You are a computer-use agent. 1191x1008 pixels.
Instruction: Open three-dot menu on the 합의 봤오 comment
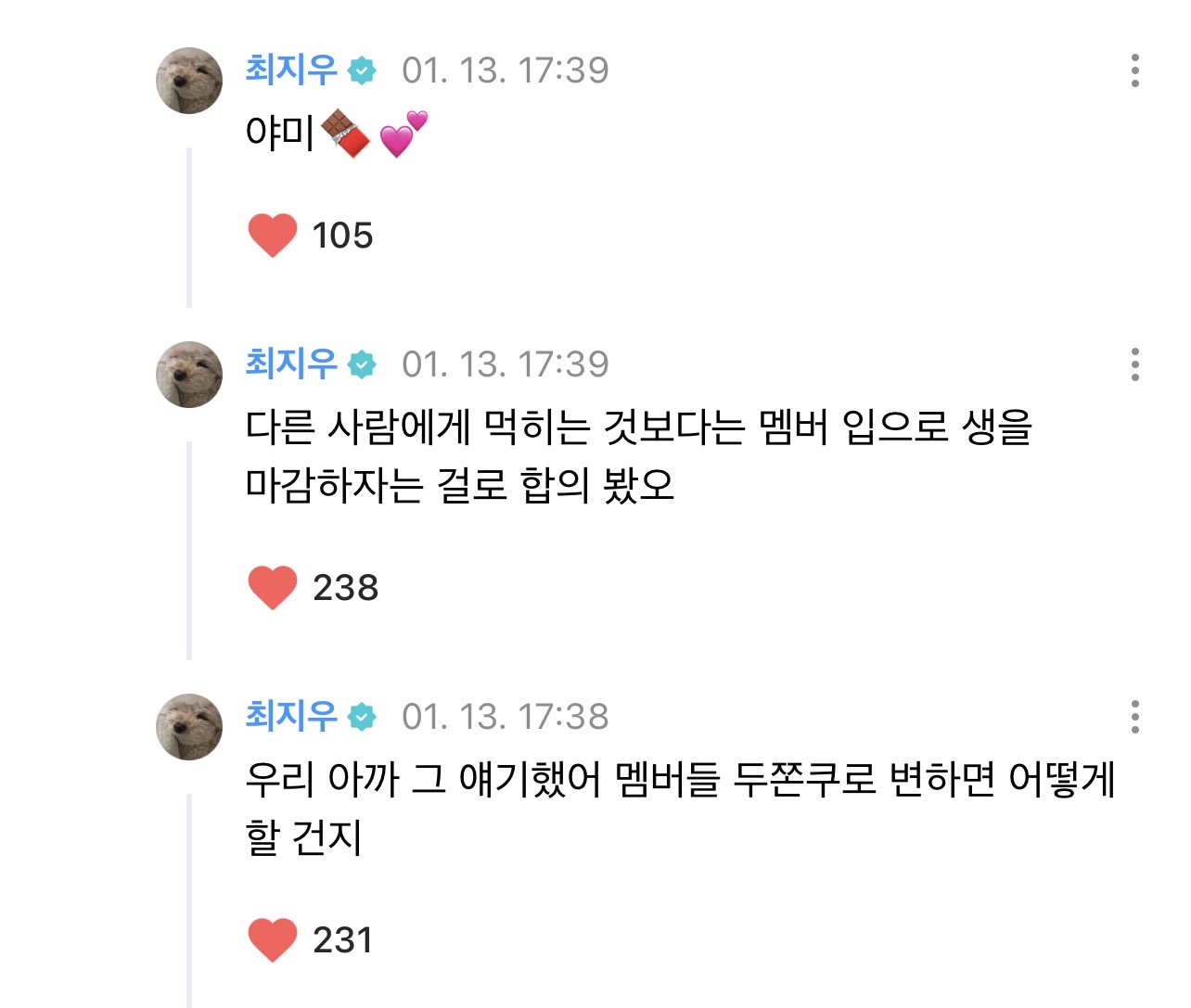(1134, 364)
